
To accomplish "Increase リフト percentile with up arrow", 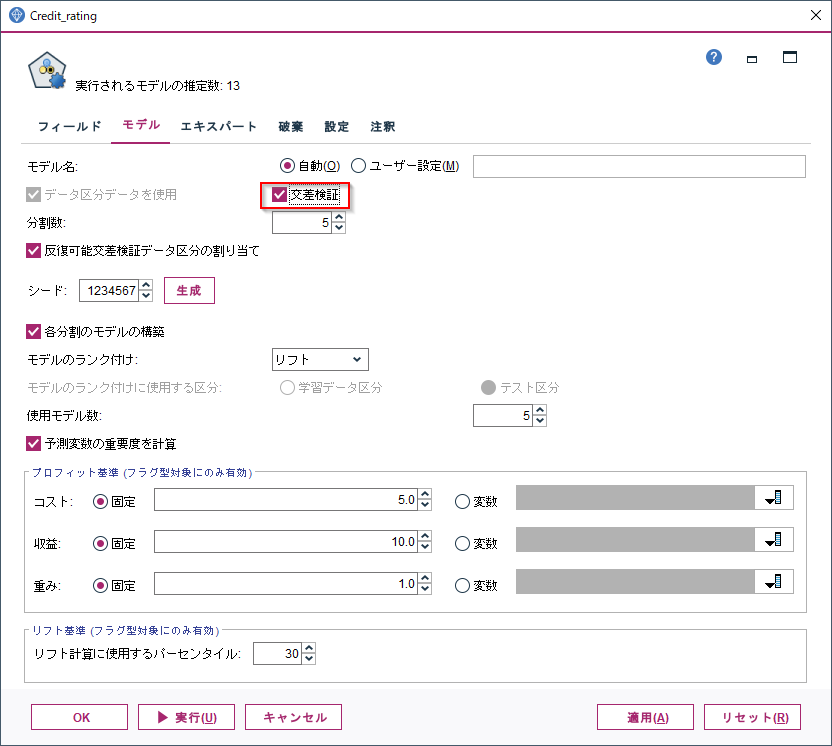I will pyautogui.click(x=309, y=648).
